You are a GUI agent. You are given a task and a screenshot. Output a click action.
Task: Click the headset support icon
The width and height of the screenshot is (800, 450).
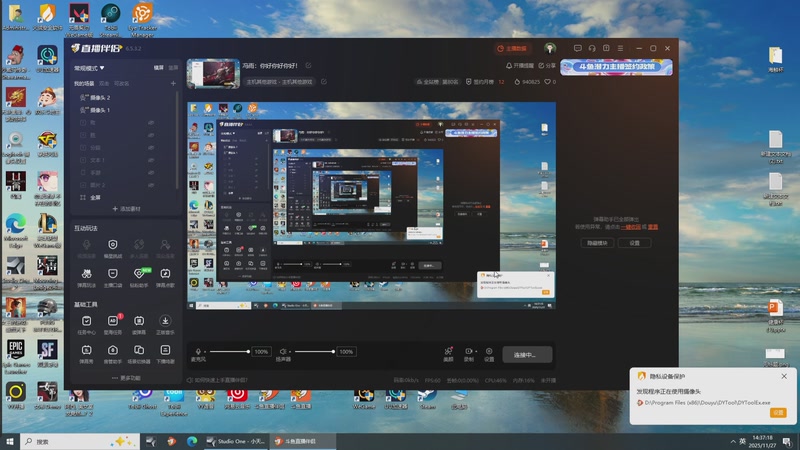pos(592,48)
